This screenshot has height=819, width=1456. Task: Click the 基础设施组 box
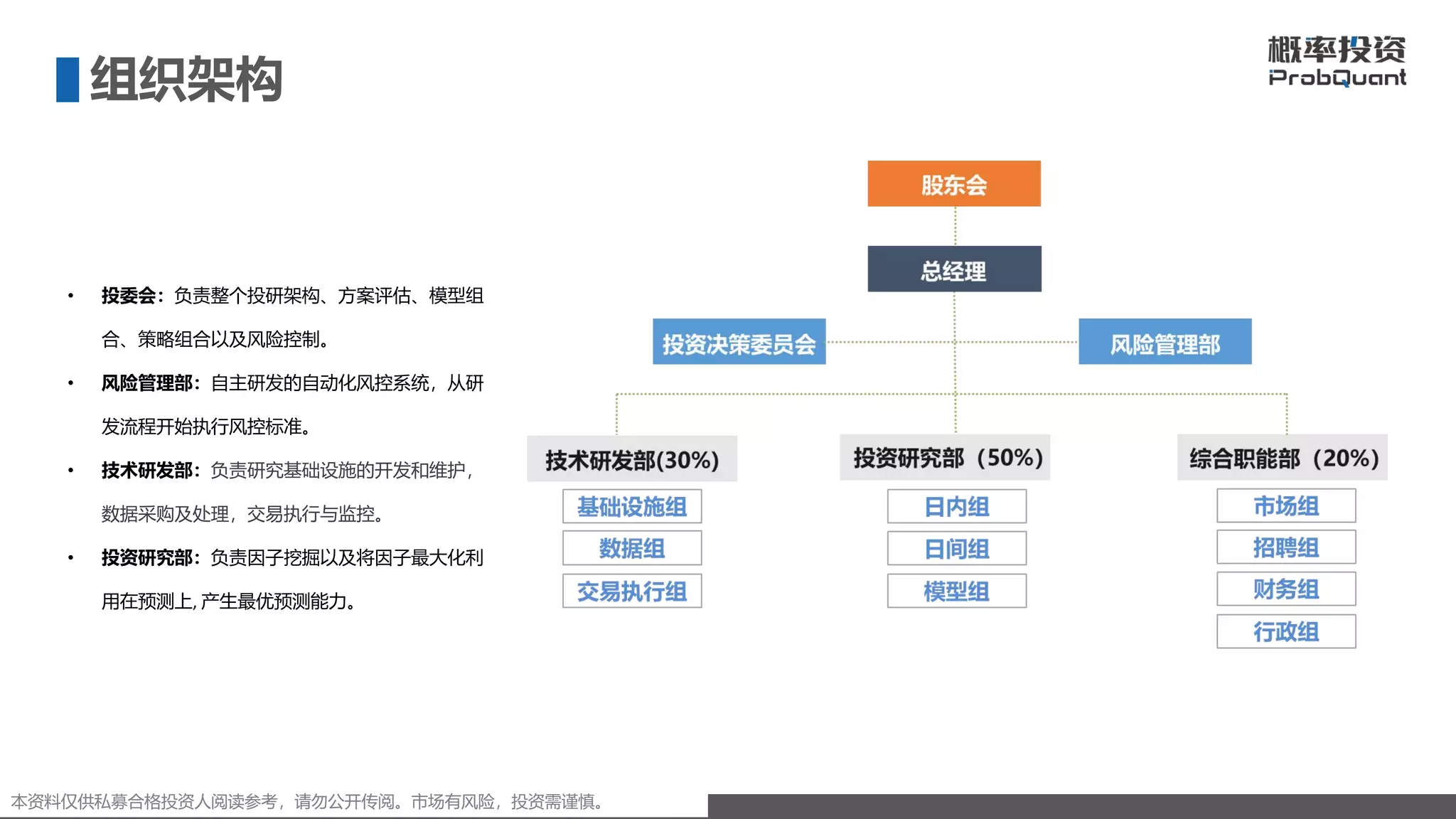pyautogui.click(x=632, y=507)
